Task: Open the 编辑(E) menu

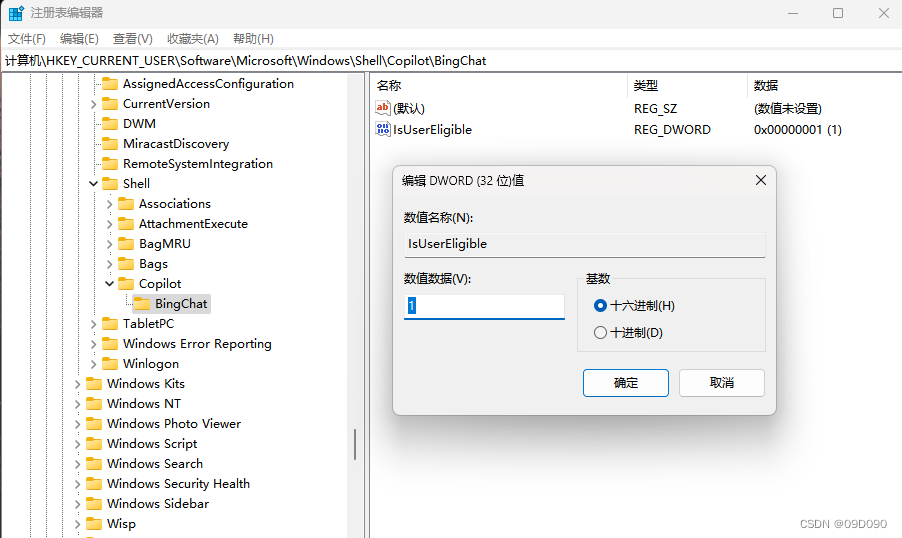Action: pos(79,39)
